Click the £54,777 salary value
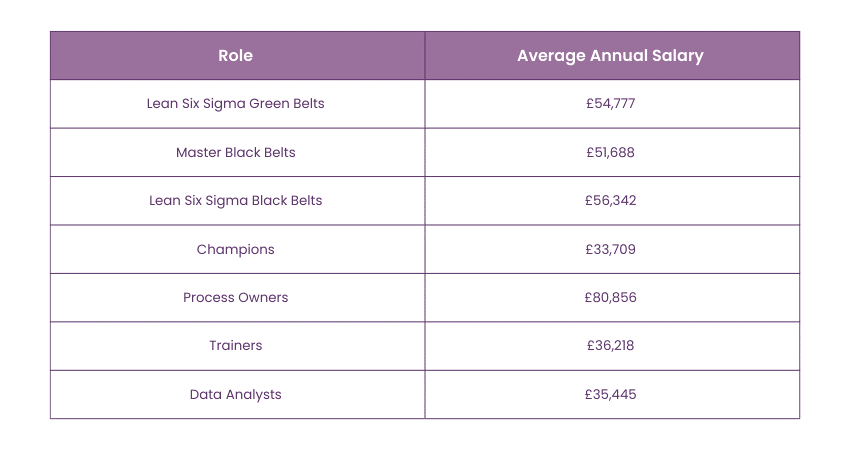The width and height of the screenshot is (850, 450). tap(610, 104)
